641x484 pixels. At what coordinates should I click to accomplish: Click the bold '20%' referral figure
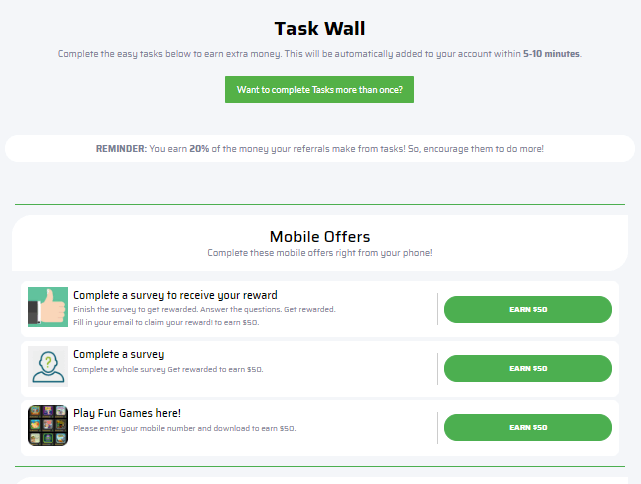pos(199,149)
